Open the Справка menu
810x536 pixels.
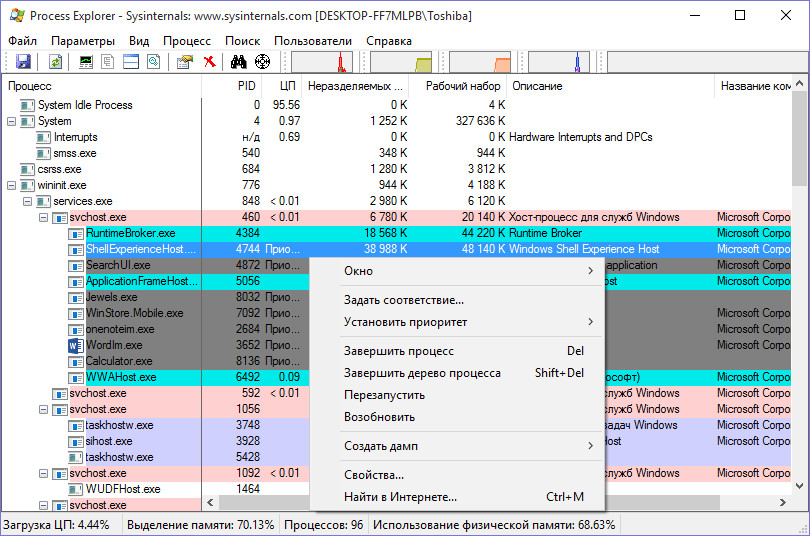(x=388, y=41)
